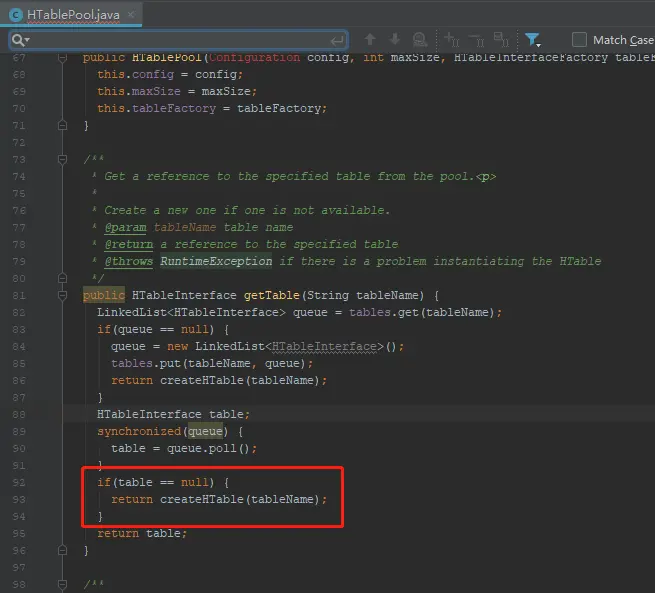This screenshot has width=655, height=593.
Task: Click RuntimeException in the Javadoc comment
Action: (216, 261)
